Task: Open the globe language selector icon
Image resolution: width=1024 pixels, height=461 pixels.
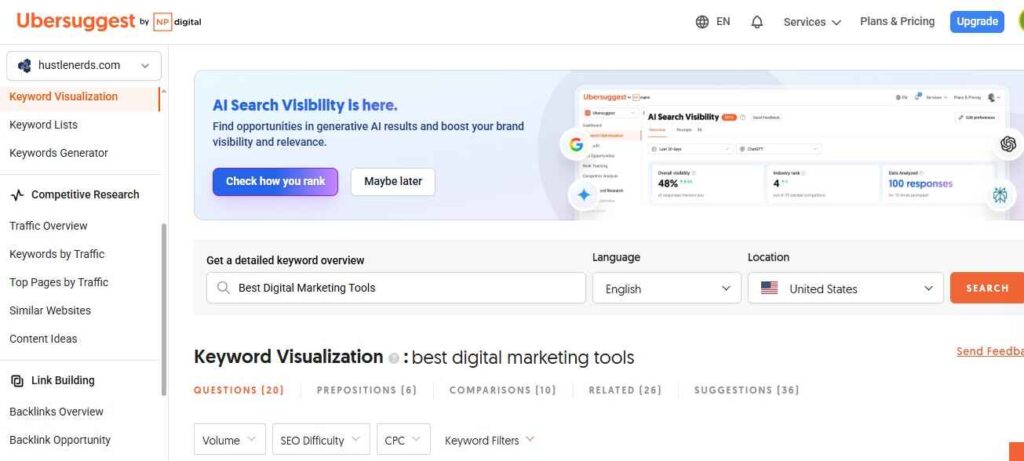Action: tap(702, 22)
